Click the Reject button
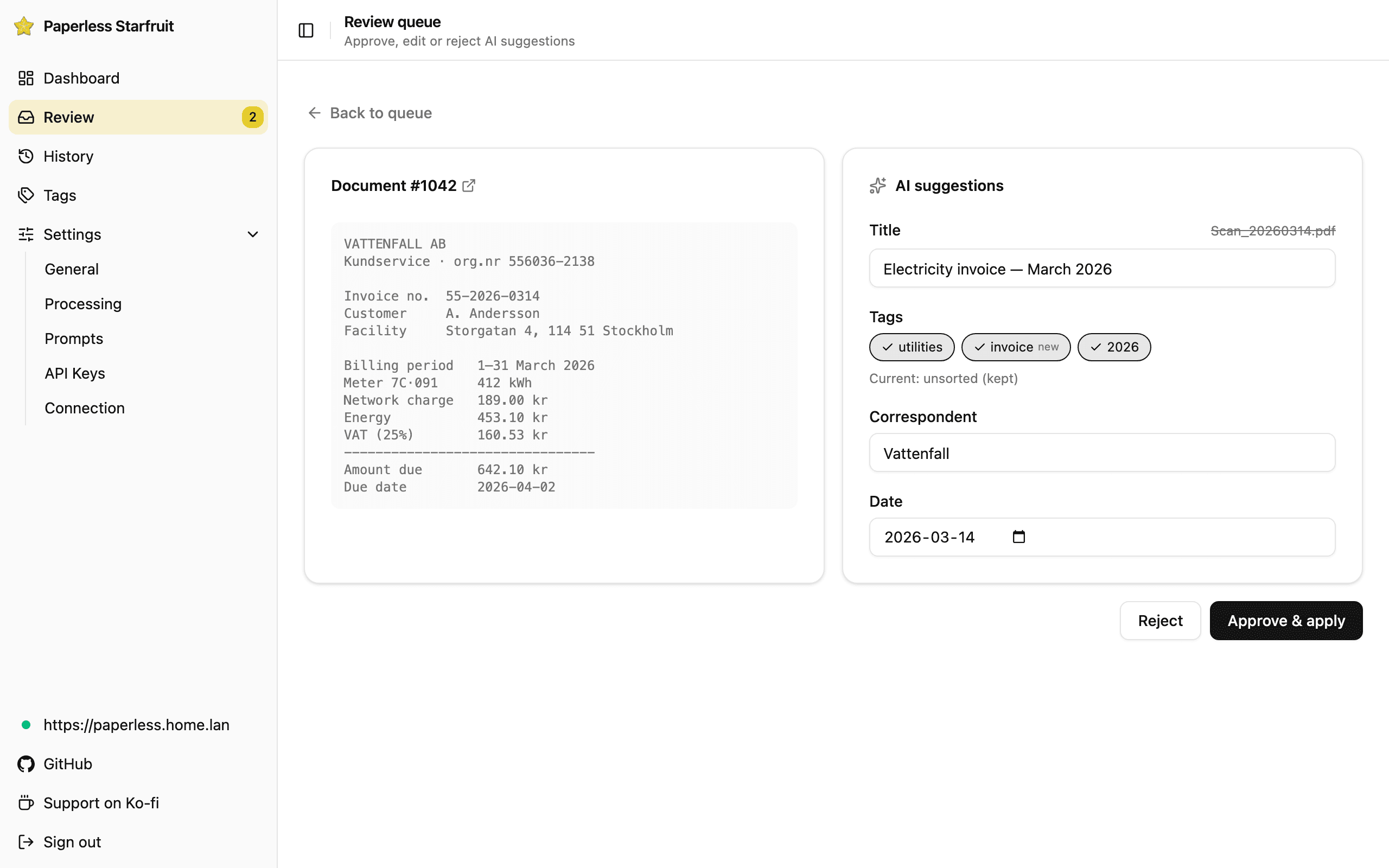The width and height of the screenshot is (1389, 868). pos(1160,621)
